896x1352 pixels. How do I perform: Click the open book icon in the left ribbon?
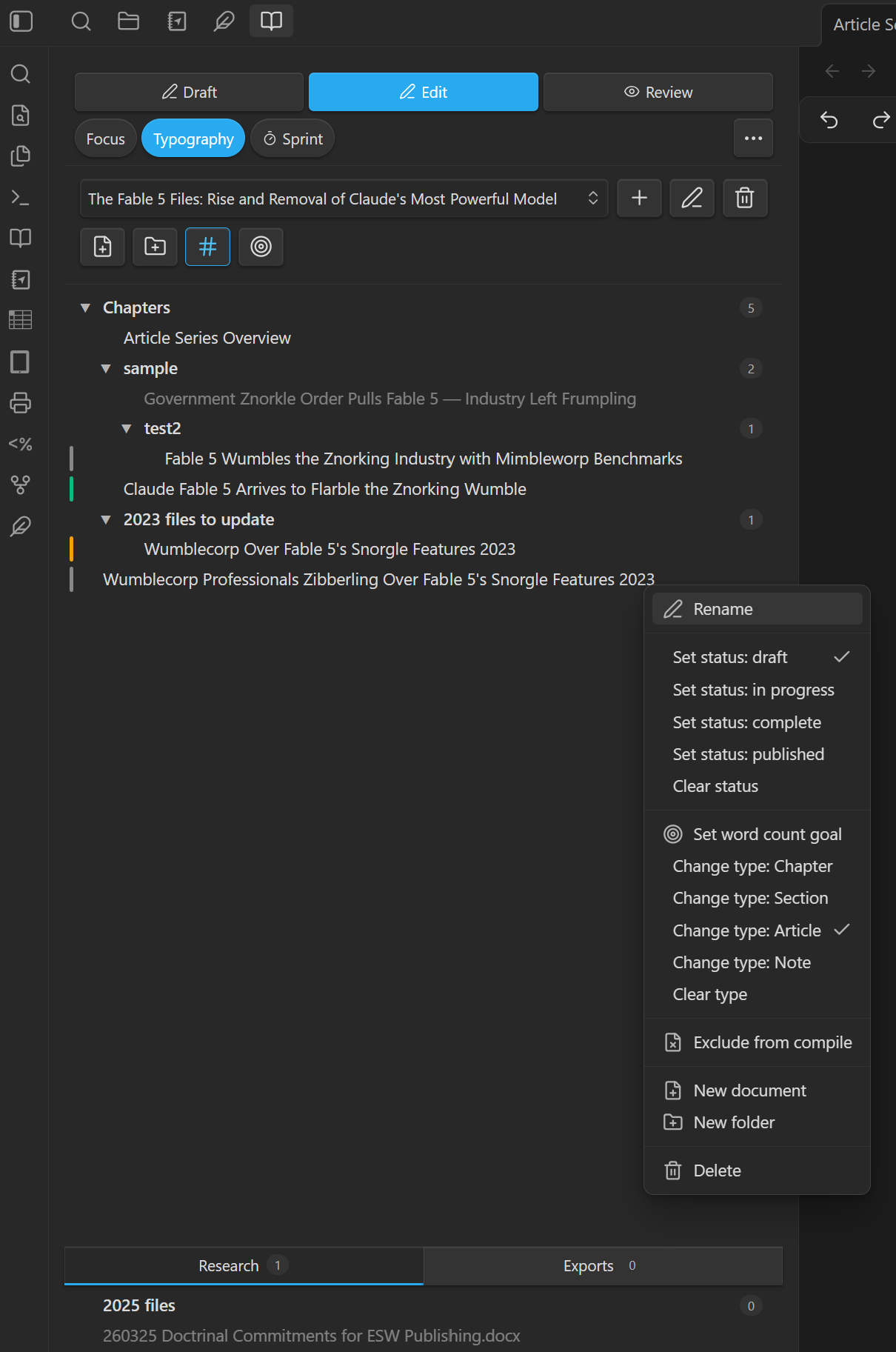click(x=21, y=238)
